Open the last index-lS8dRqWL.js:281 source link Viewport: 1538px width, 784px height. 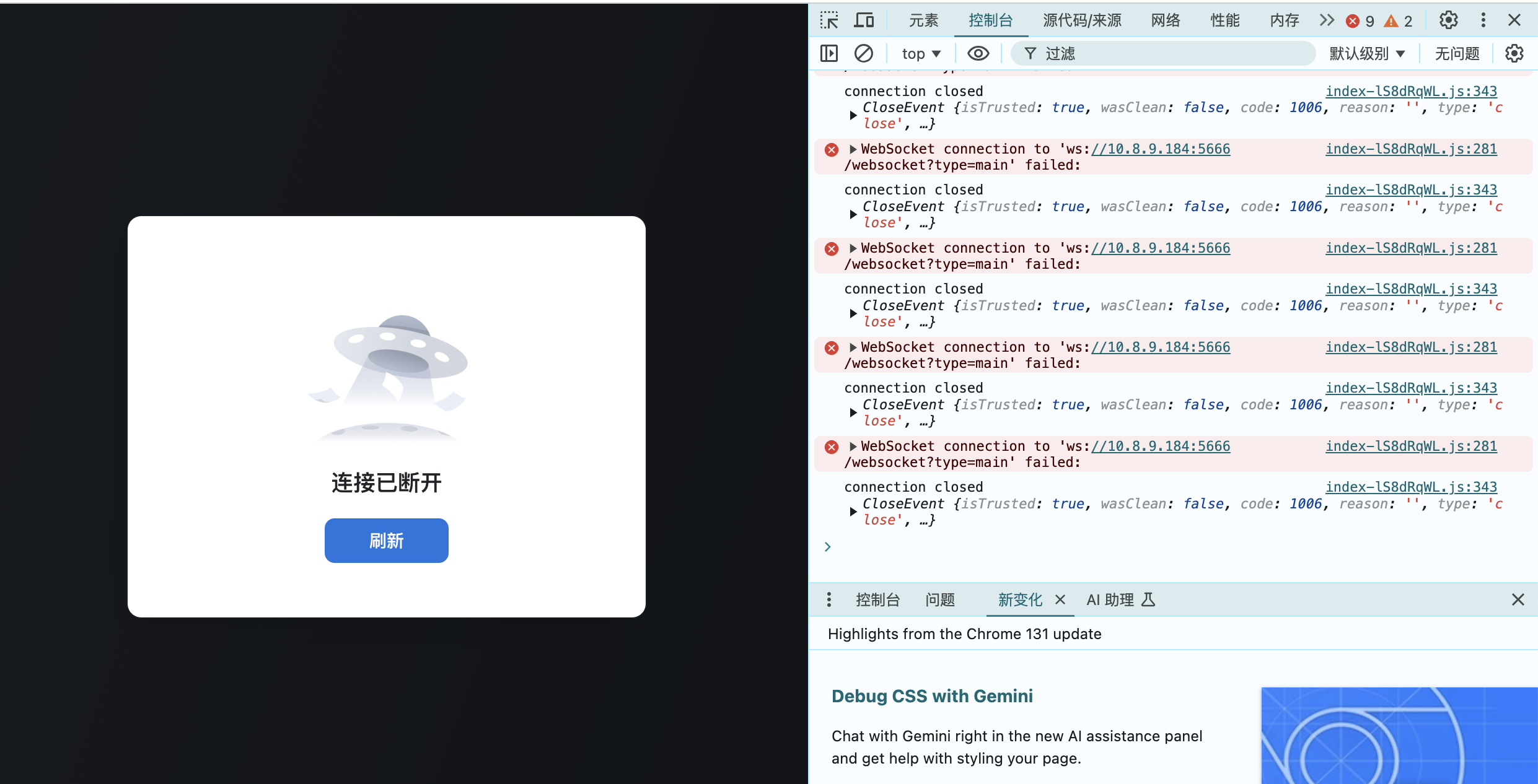point(1411,446)
